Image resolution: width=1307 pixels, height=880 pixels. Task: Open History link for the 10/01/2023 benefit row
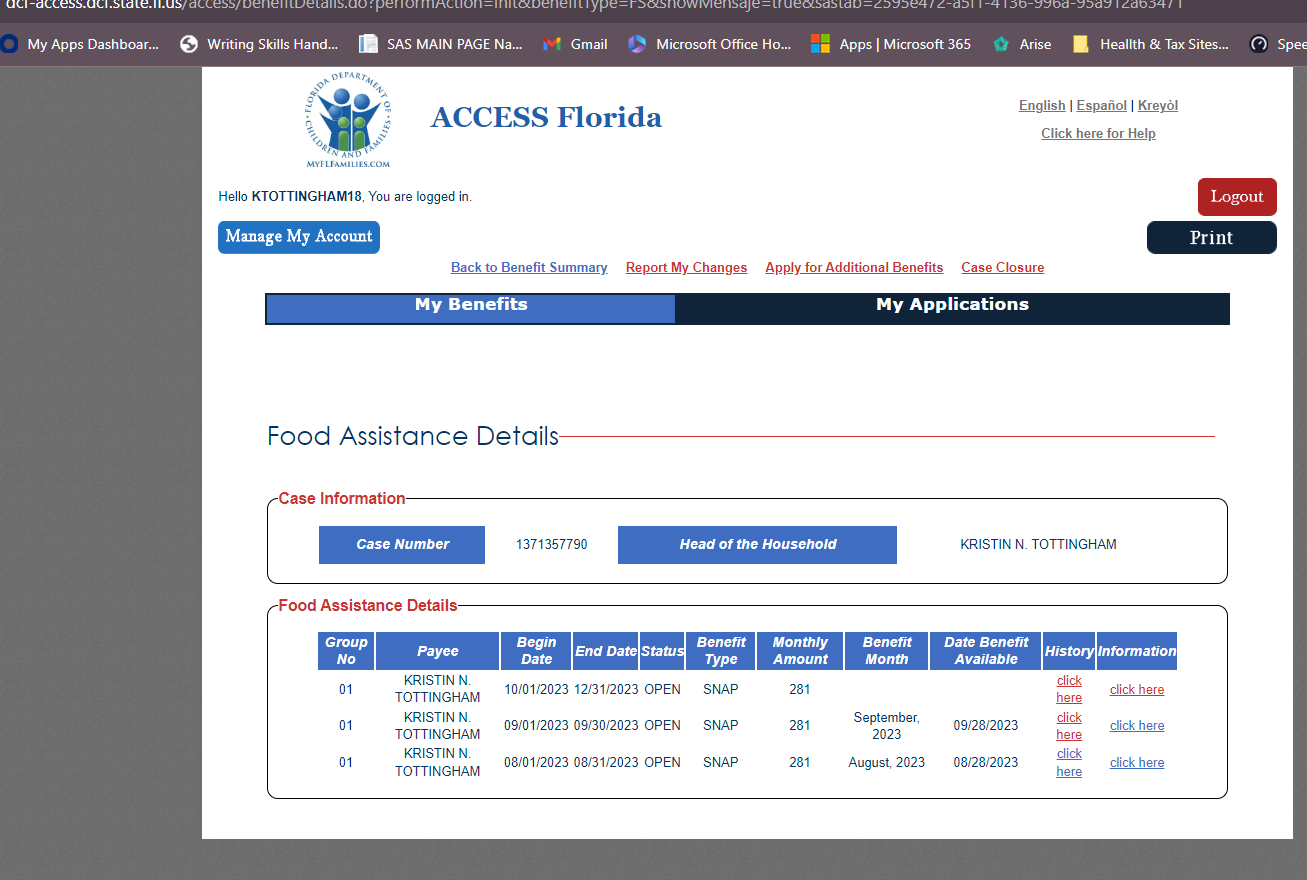[1069, 689]
